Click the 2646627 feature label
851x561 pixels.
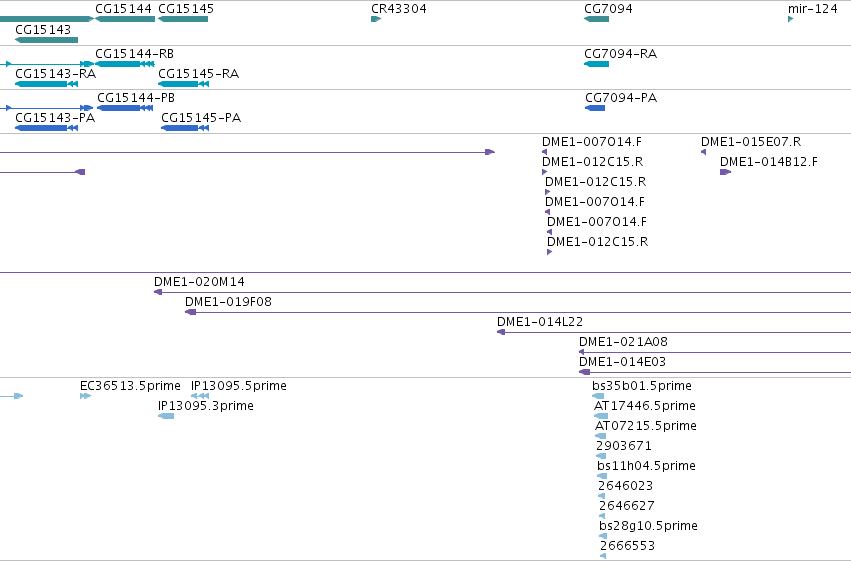click(626, 506)
